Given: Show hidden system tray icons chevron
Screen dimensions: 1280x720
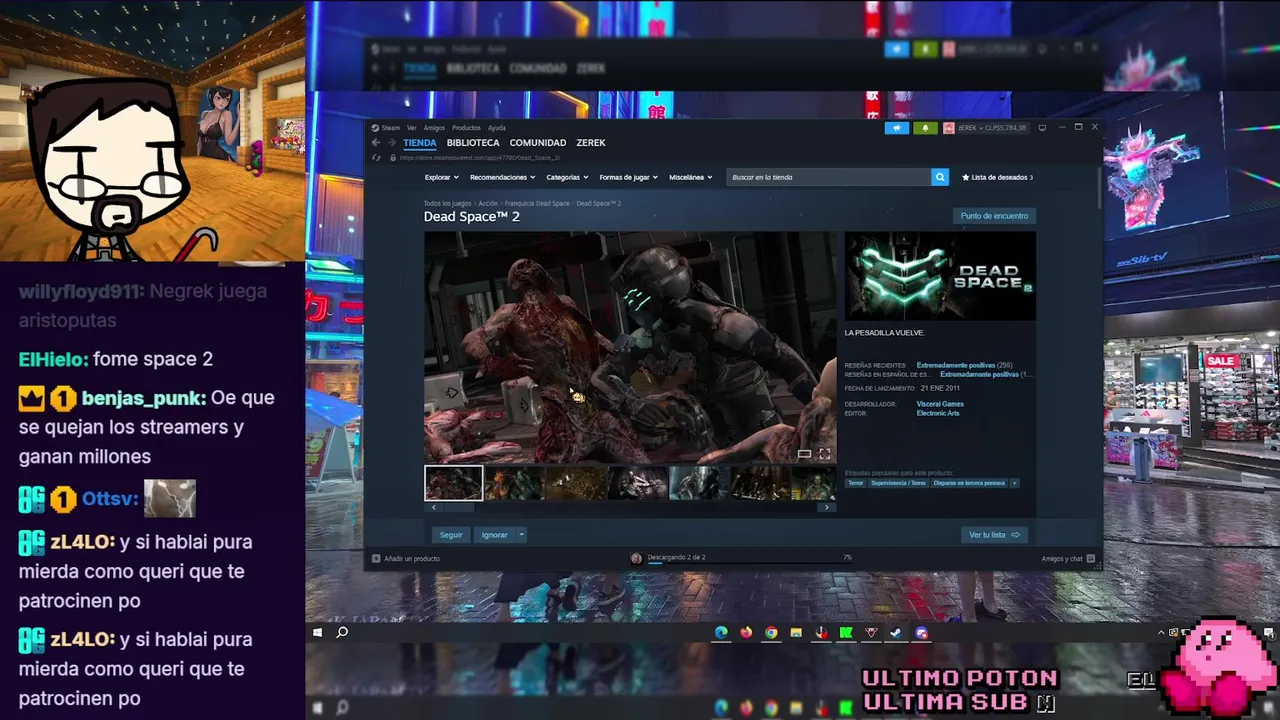Looking at the screenshot, I should tap(1161, 633).
